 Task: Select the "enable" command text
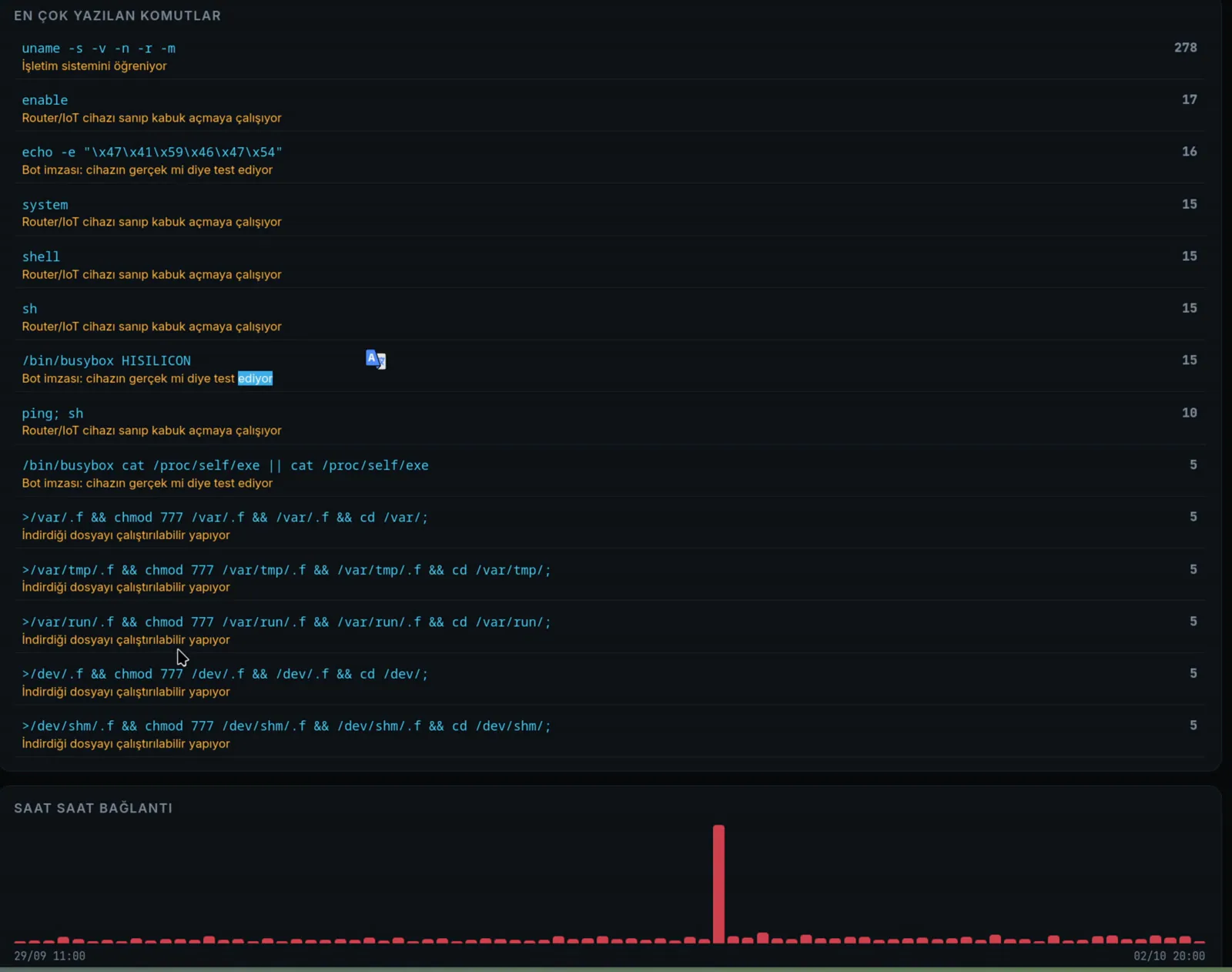(x=45, y=100)
